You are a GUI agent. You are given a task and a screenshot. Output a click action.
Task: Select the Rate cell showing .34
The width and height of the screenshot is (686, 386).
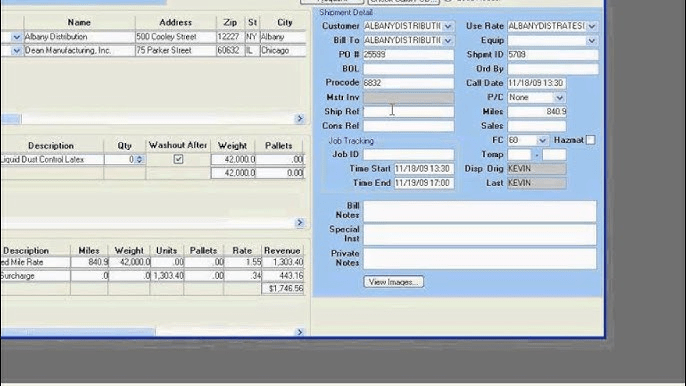242,276
